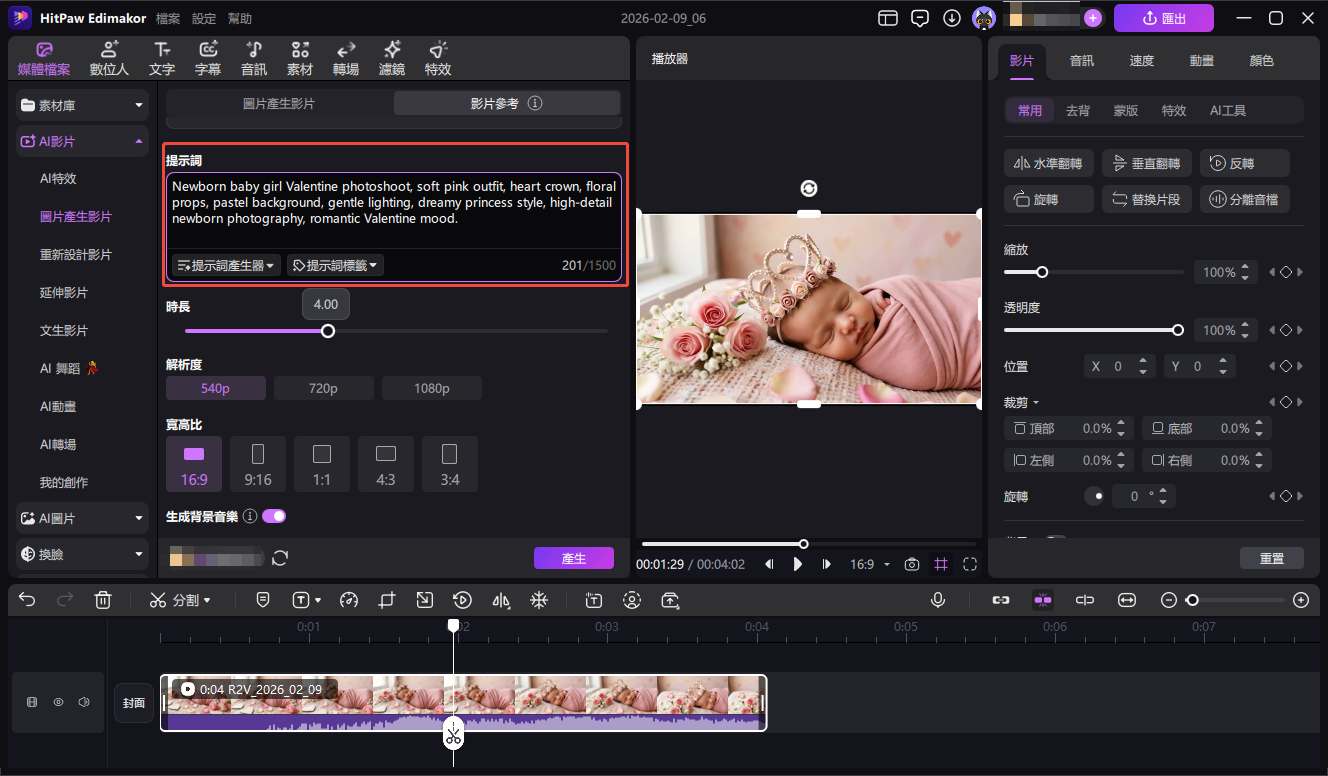
Task: Open the speed adjustment speedometer tool
Action: tap(349, 599)
